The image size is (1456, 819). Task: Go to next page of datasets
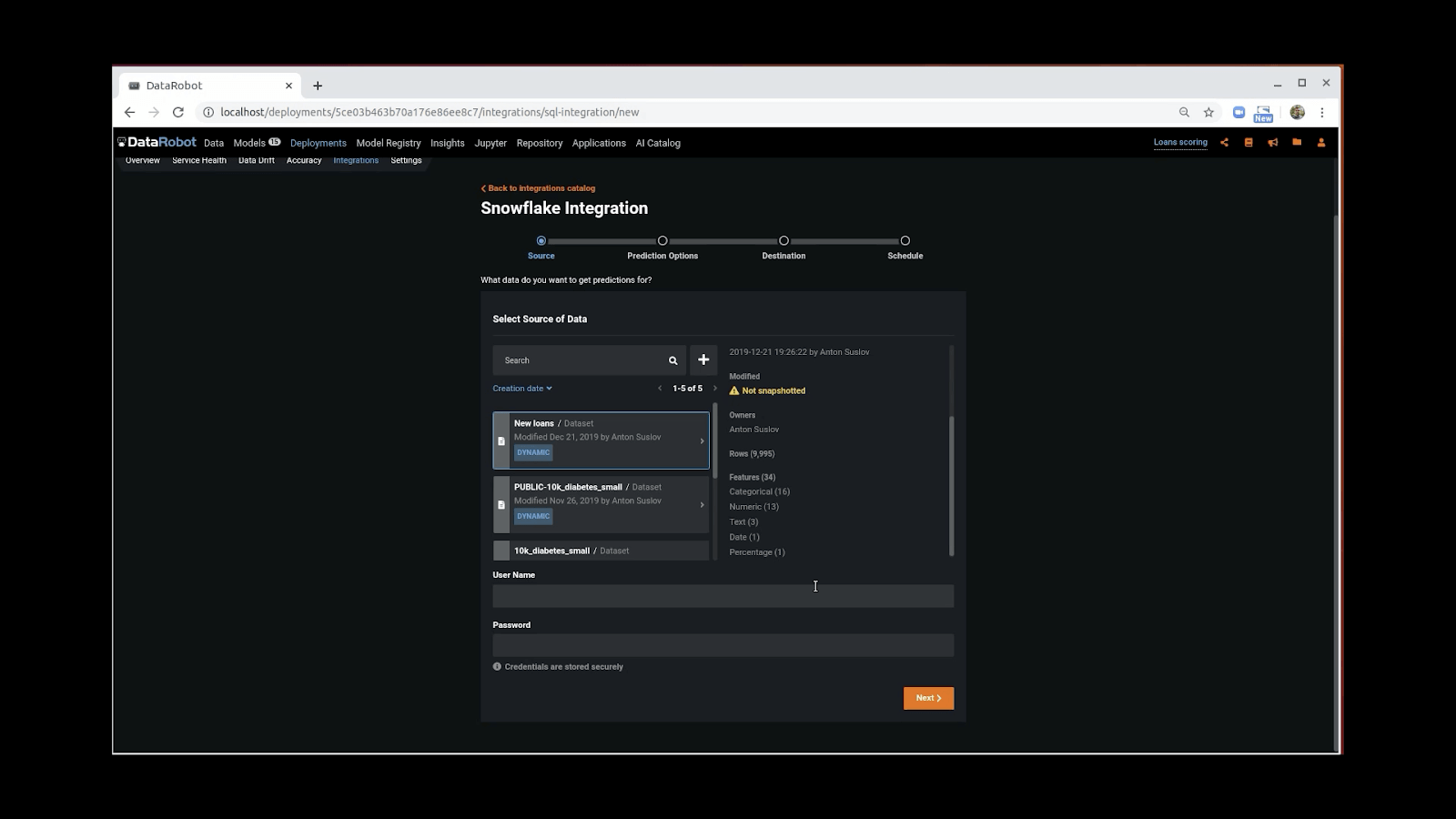(714, 389)
